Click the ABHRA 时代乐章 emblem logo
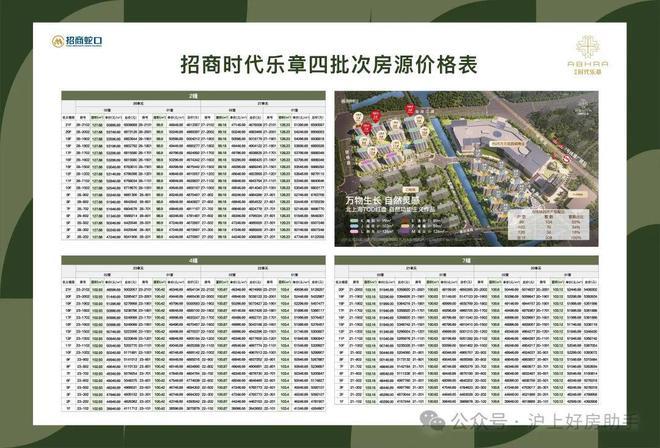The width and height of the screenshot is (660, 448). click(588, 55)
